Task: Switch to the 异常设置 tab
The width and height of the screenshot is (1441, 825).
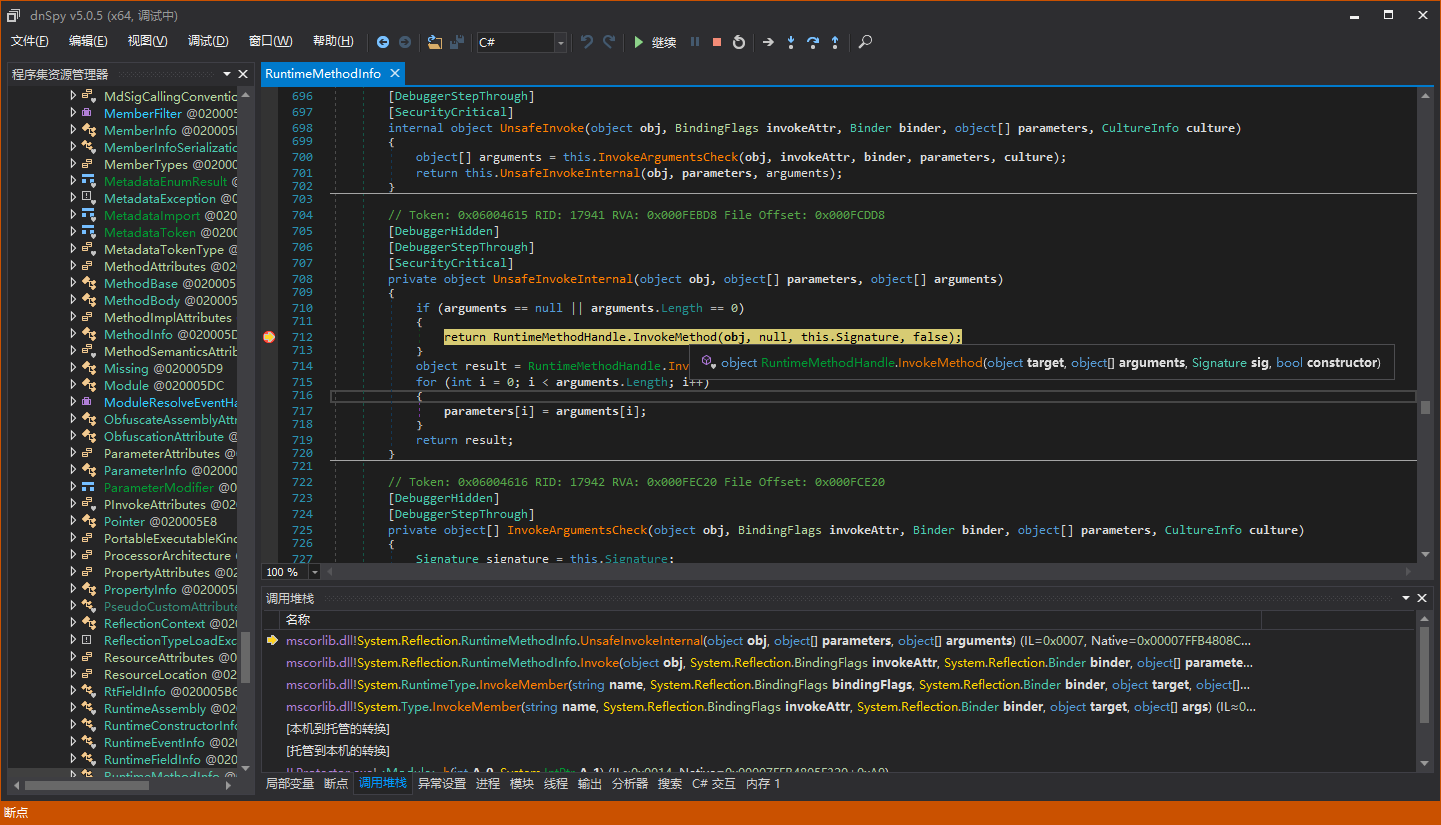Action: coord(442,784)
